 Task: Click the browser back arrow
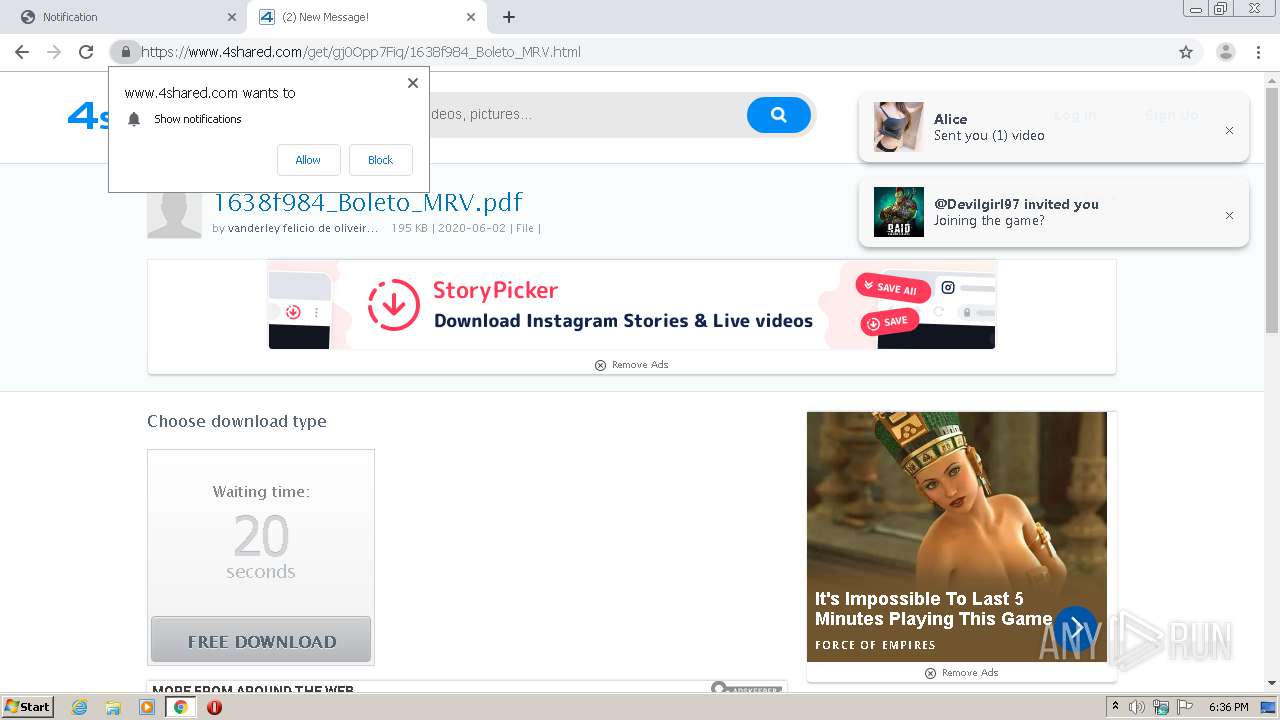click(x=21, y=52)
